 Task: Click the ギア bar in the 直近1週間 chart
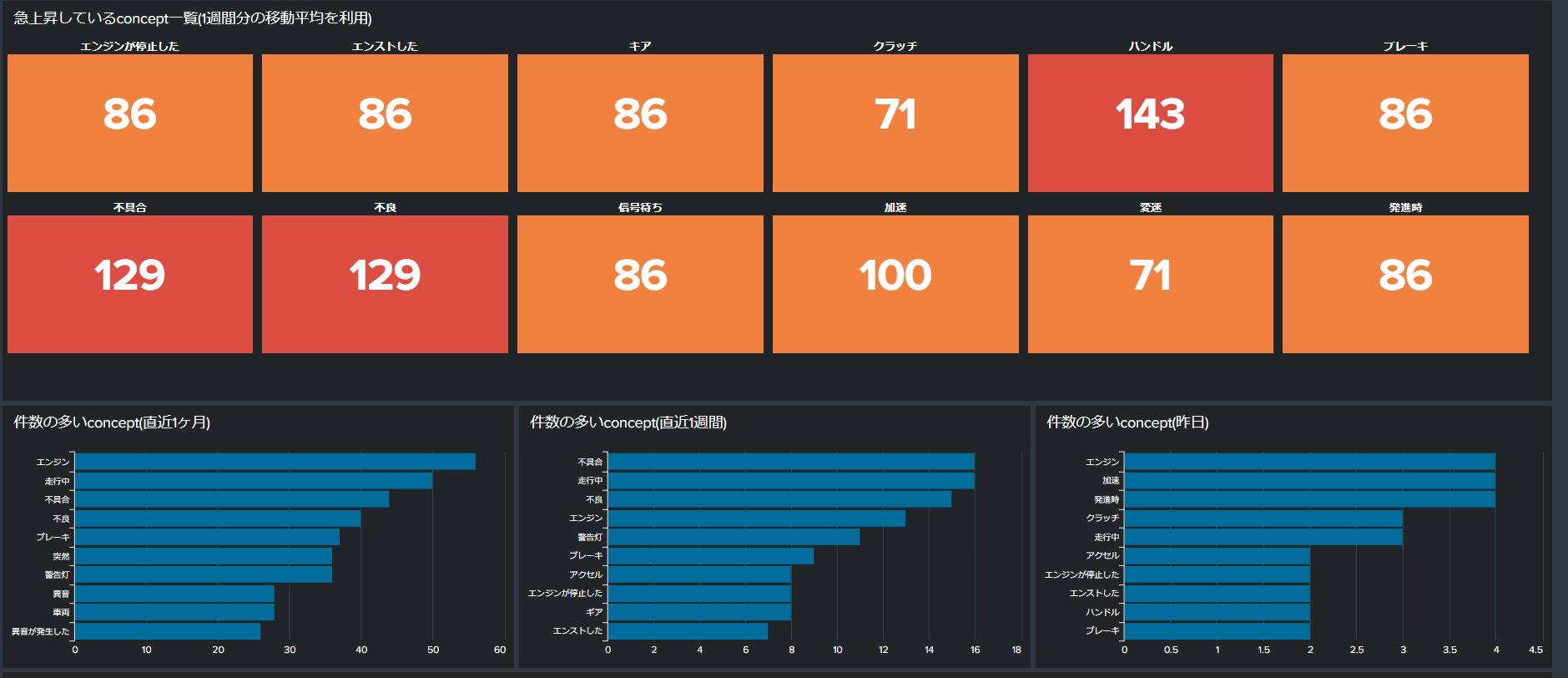tap(699, 612)
